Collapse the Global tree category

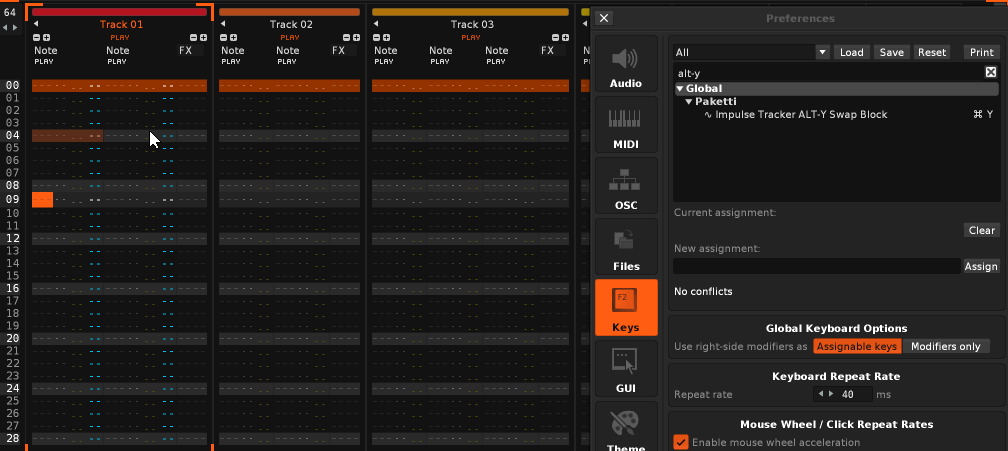680,89
